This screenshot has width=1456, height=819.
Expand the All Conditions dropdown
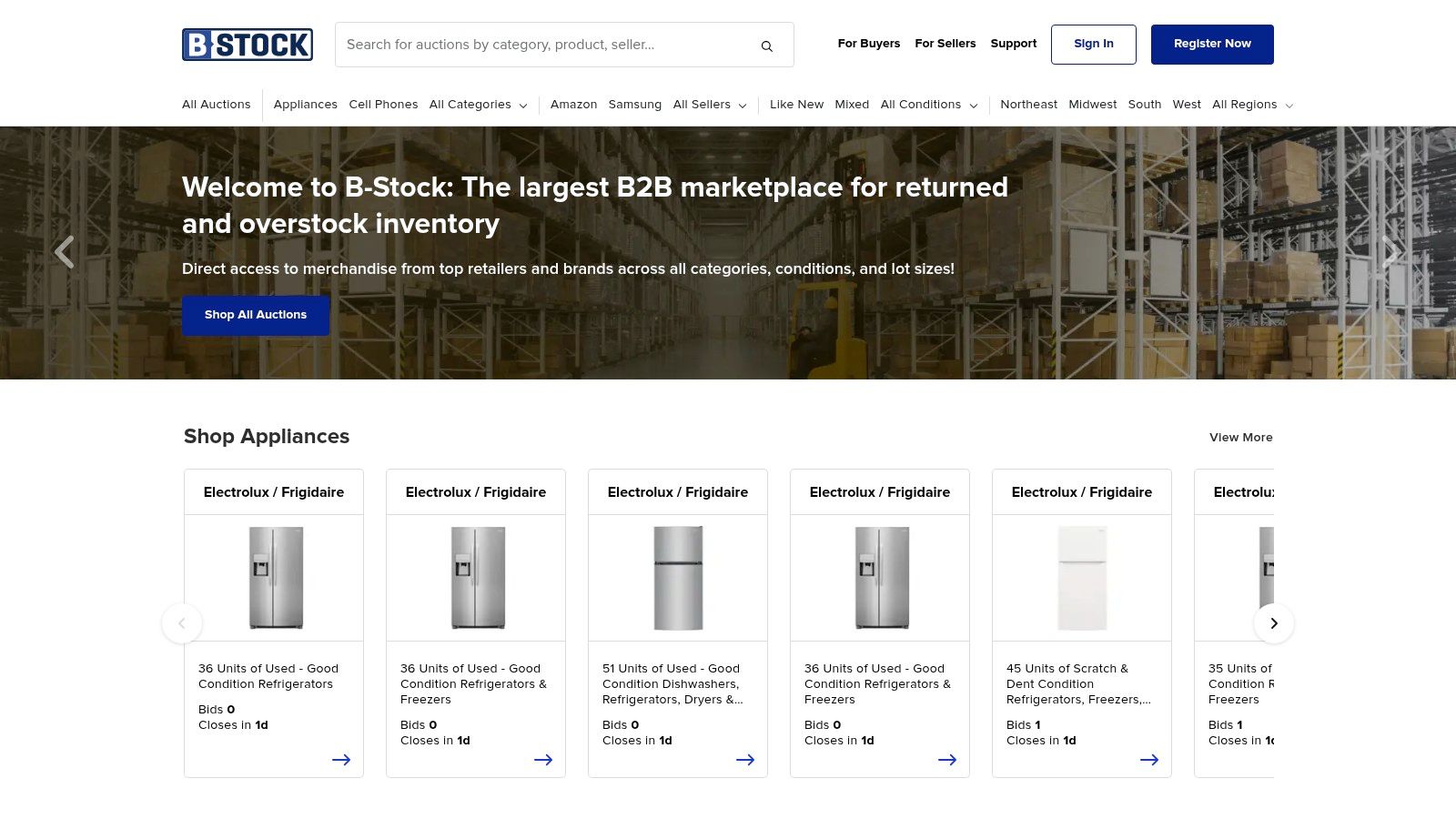tap(929, 105)
